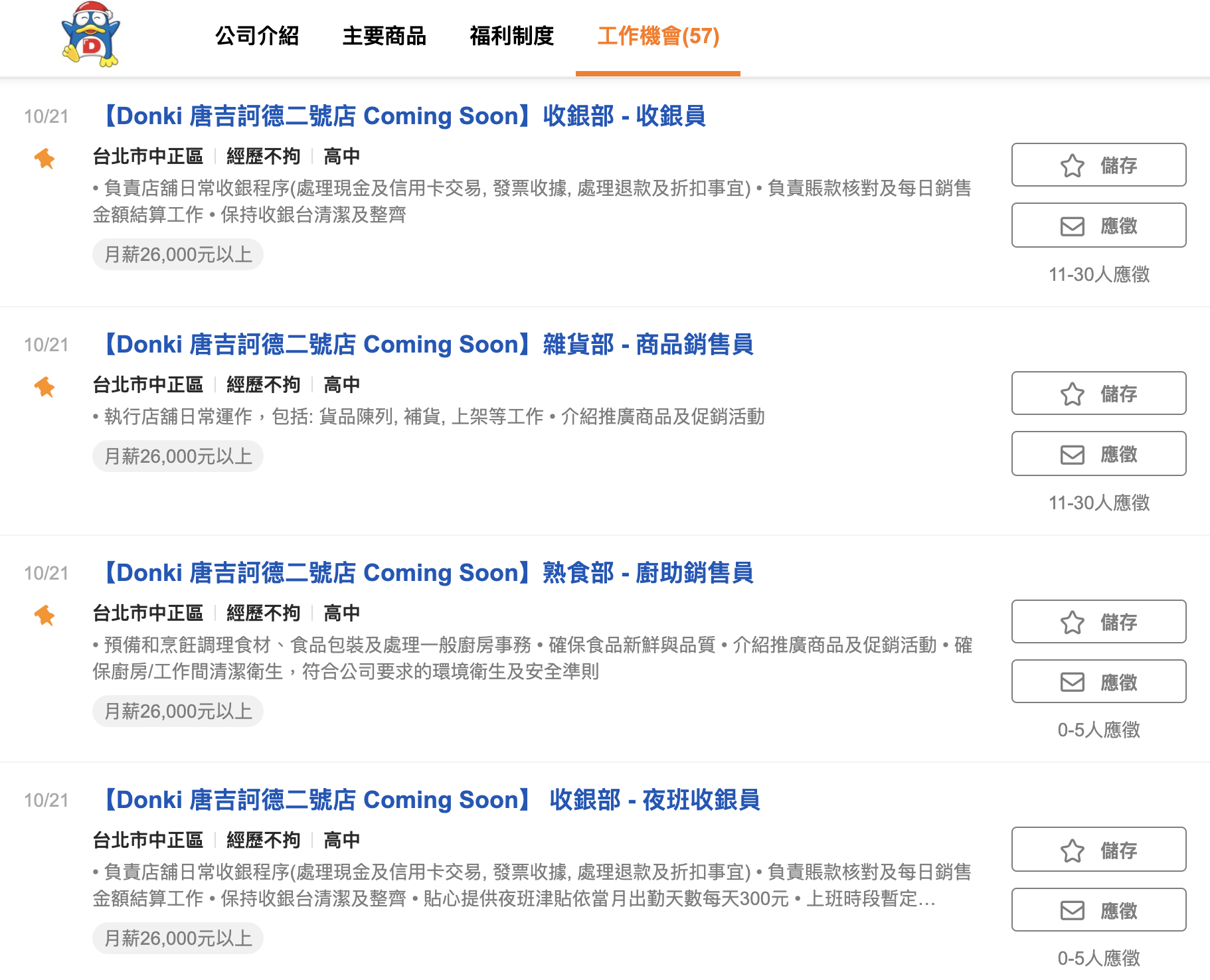1210x980 pixels.
Task: Click the orange pin icon beside 收銀員 listing
Action: (44, 159)
